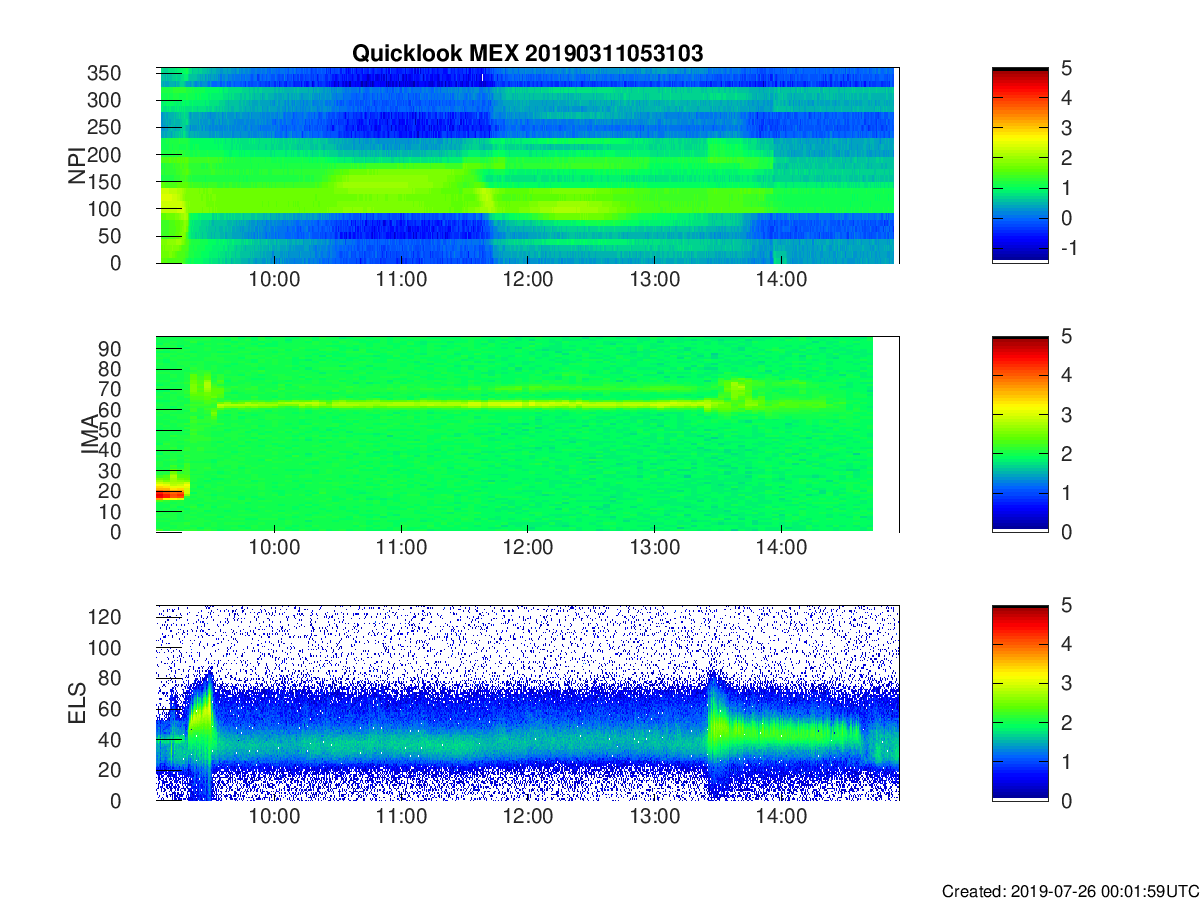Screen dimensions: 1200x900
Task: Click the 3 label on the IMA color bar
Action: tap(1066, 414)
